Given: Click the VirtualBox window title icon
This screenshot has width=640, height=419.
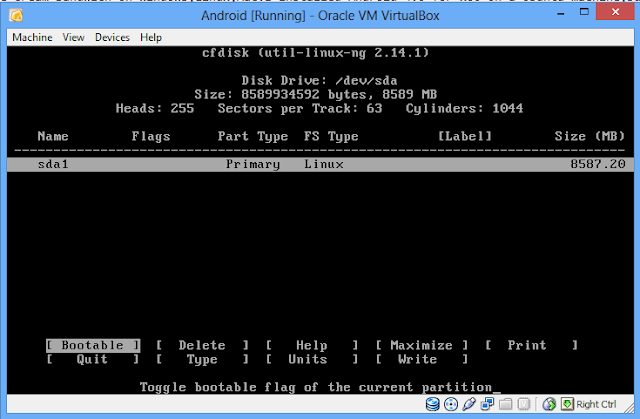Looking at the screenshot, I should 16,16.
